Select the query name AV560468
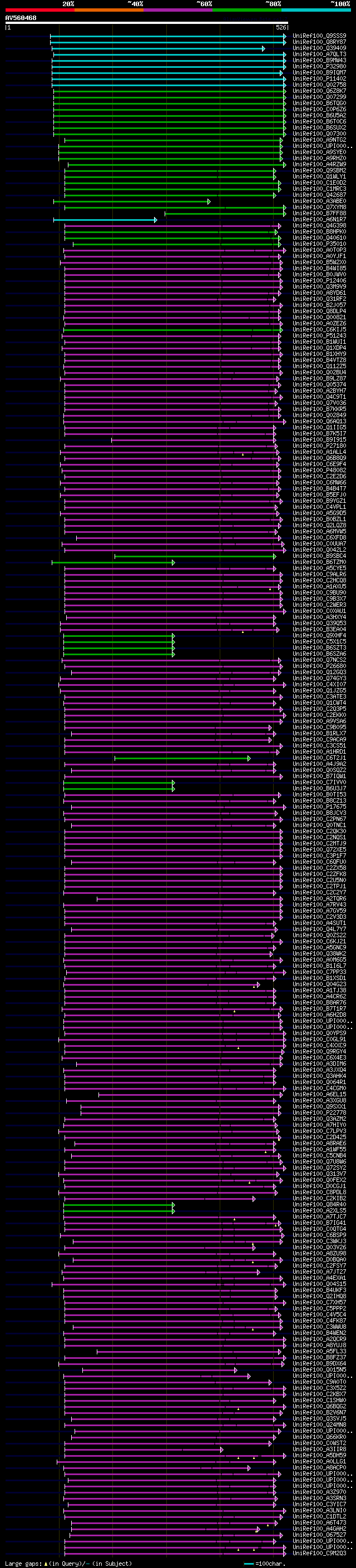 pos(21,18)
